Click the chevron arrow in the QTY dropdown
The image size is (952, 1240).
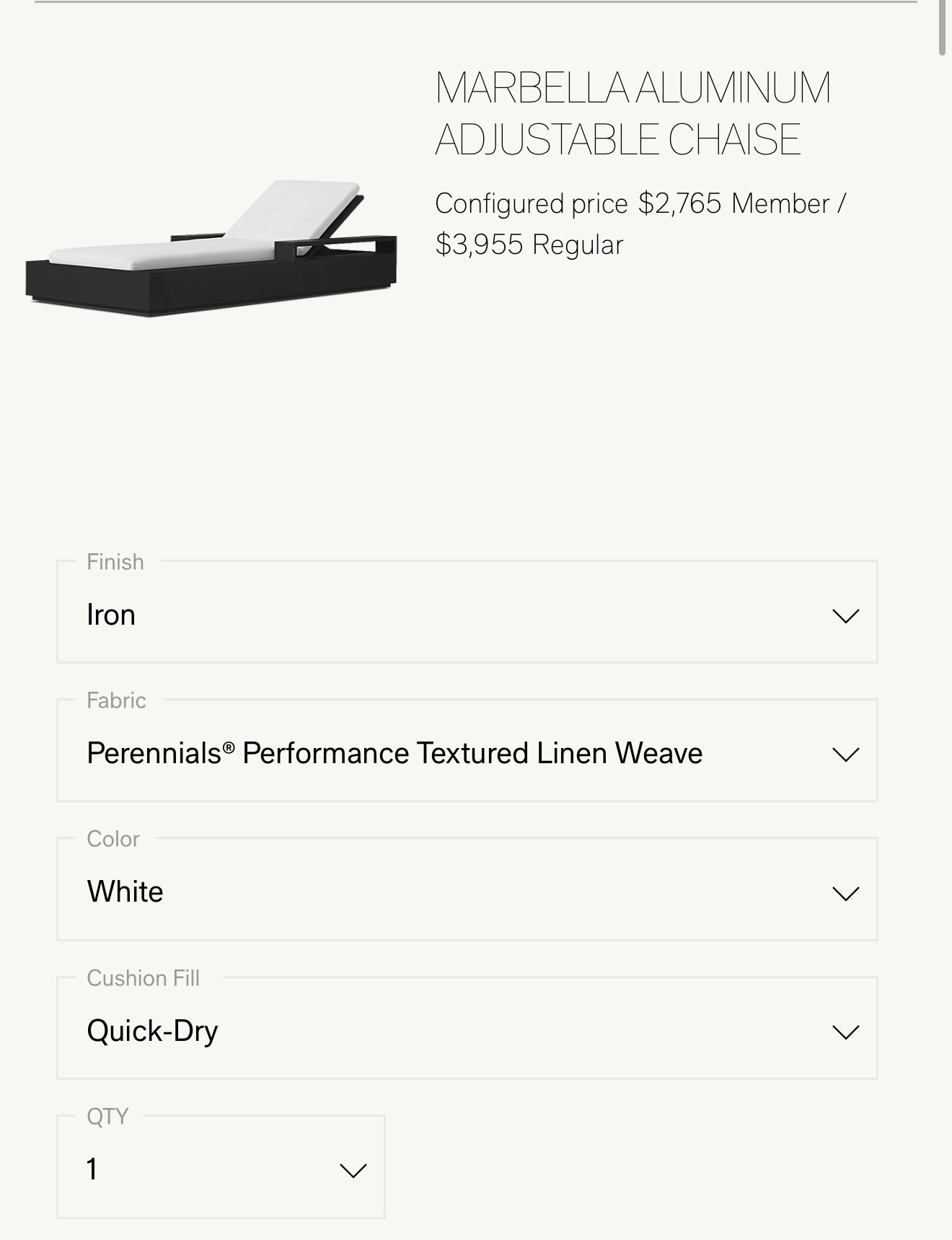pos(353,1170)
